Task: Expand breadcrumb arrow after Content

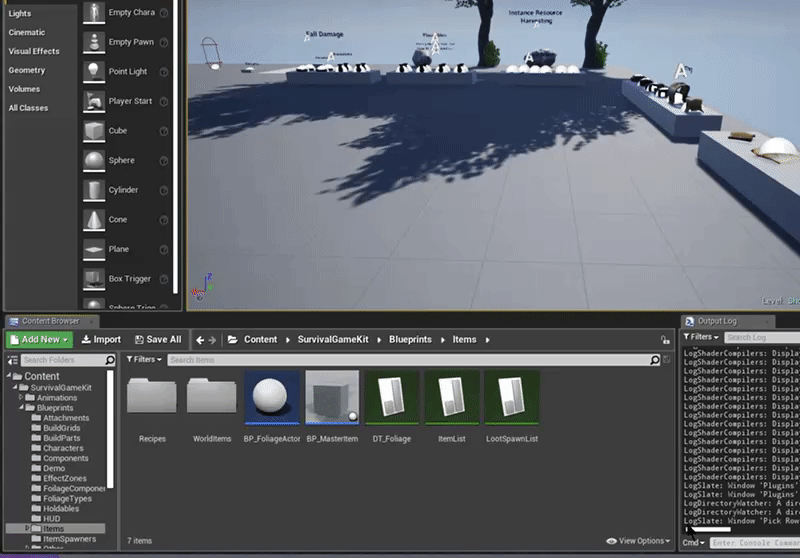Action: coord(288,340)
